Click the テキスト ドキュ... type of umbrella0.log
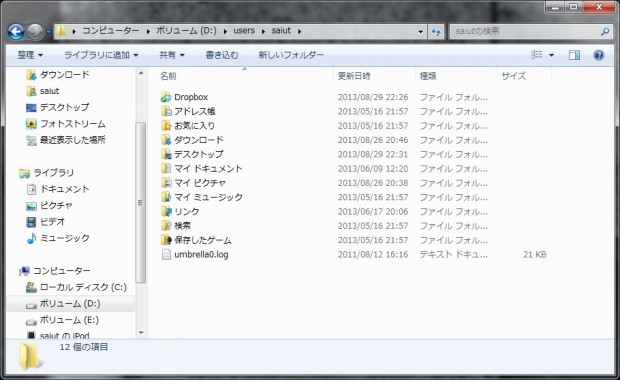Screen dimensions: 620x380 453,254
